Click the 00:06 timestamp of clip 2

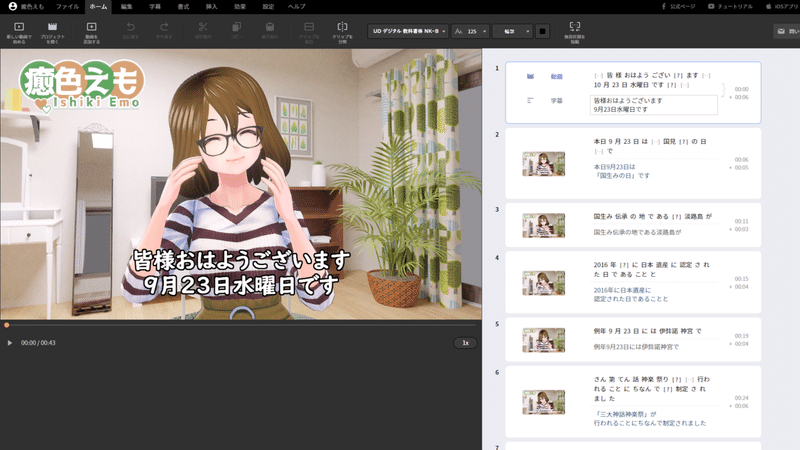tap(741, 160)
